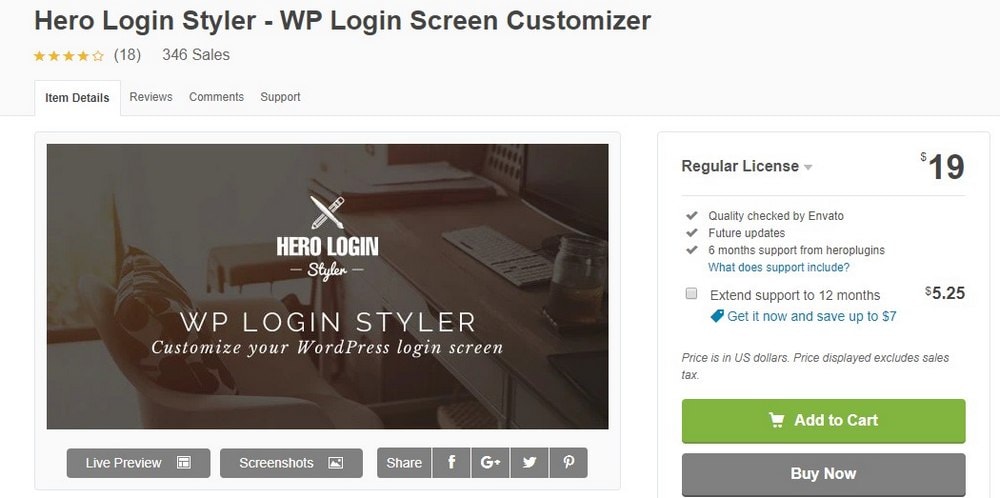This screenshot has height=498, width=1000.
Task: Expand the Regular License dropdown arrow
Action: (808, 167)
